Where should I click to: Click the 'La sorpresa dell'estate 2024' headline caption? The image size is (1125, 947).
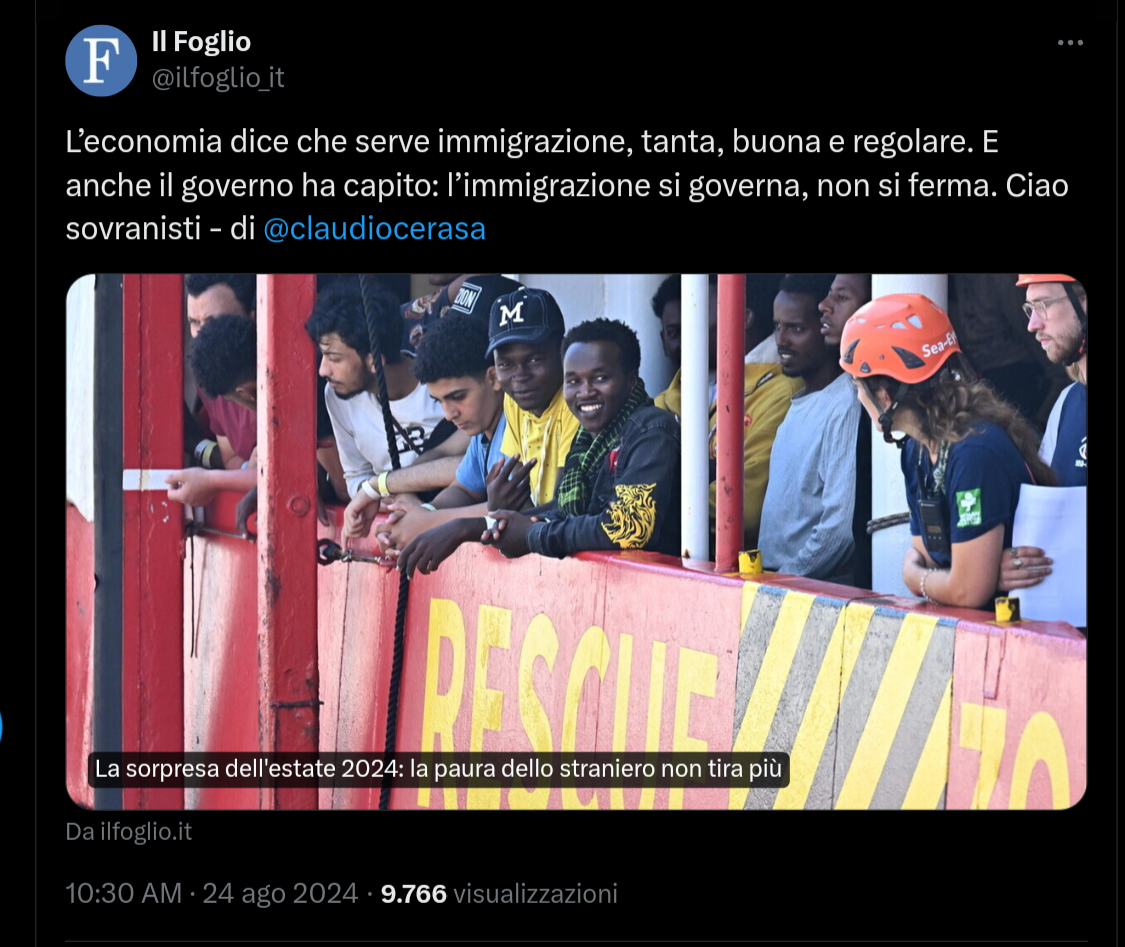click(438, 769)
